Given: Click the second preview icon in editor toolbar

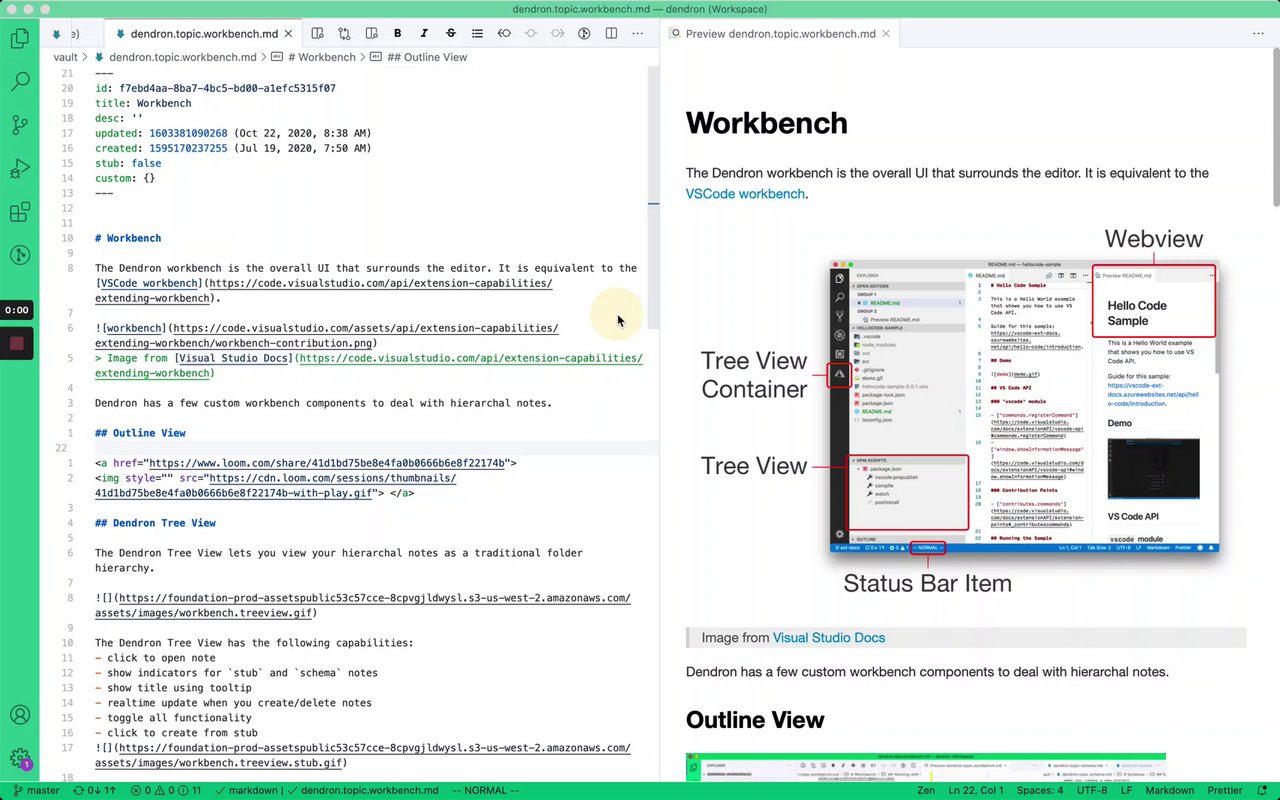Looking at the screenshot, I should point(371,33).
